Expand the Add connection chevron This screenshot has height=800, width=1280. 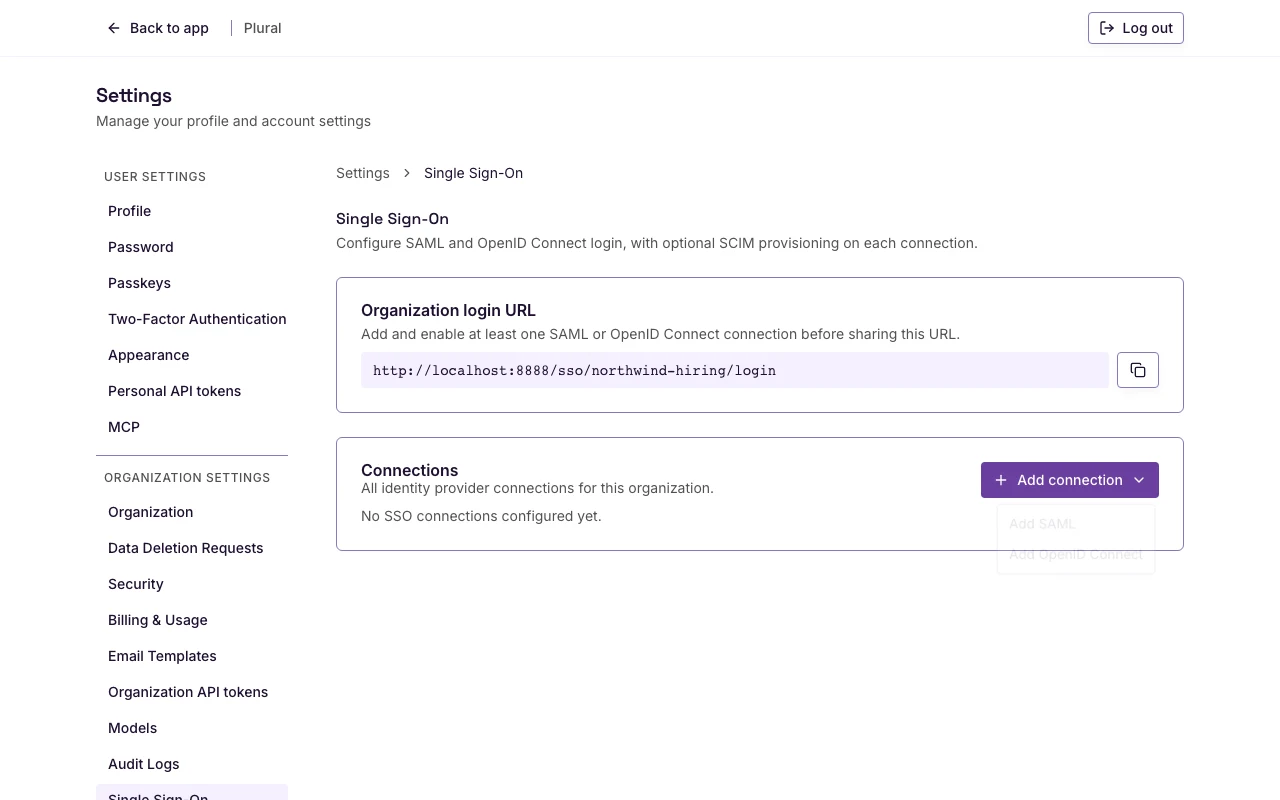click(1139, 480)
